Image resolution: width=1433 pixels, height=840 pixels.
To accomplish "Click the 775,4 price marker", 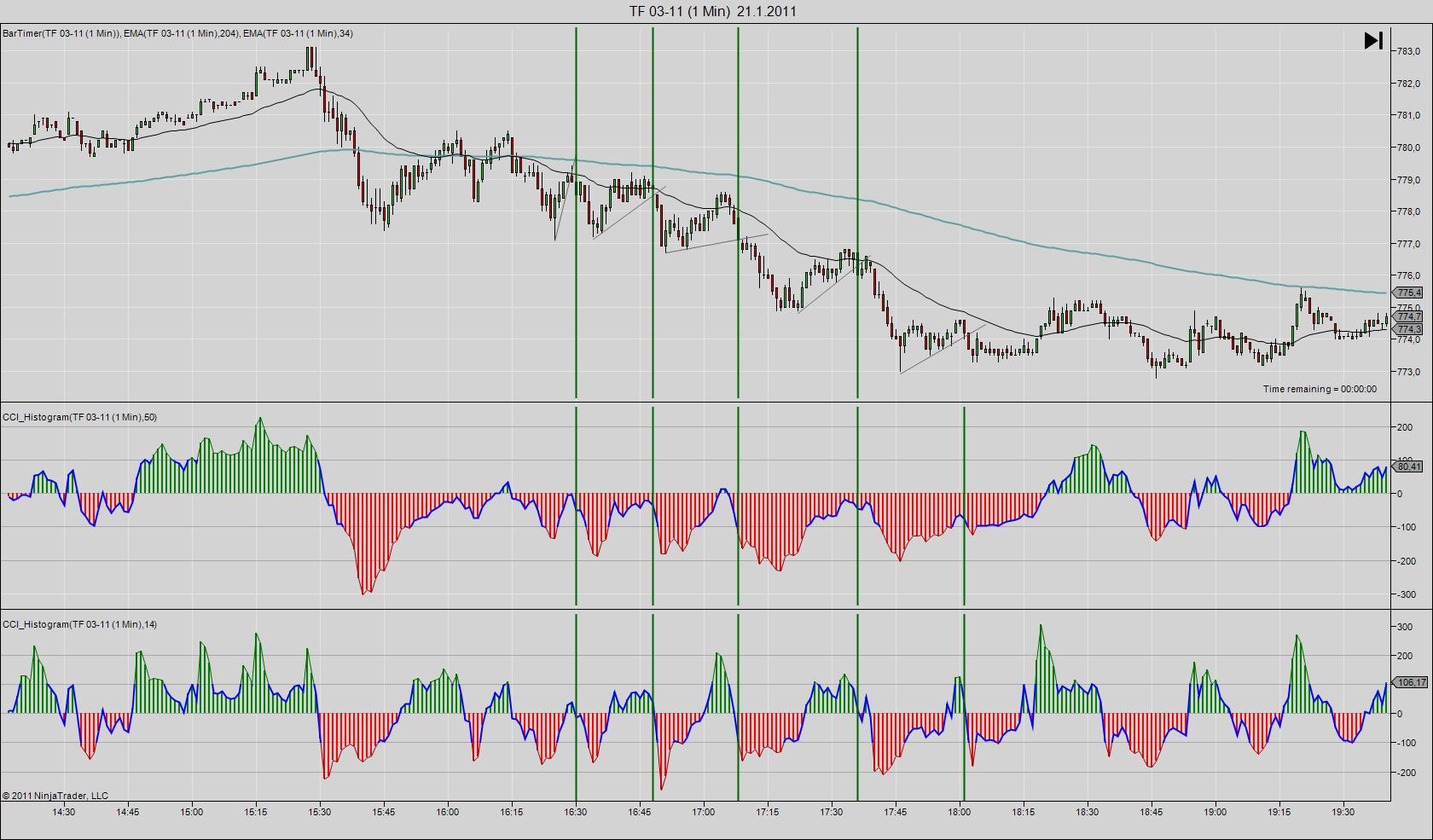I will point(1408,293).
